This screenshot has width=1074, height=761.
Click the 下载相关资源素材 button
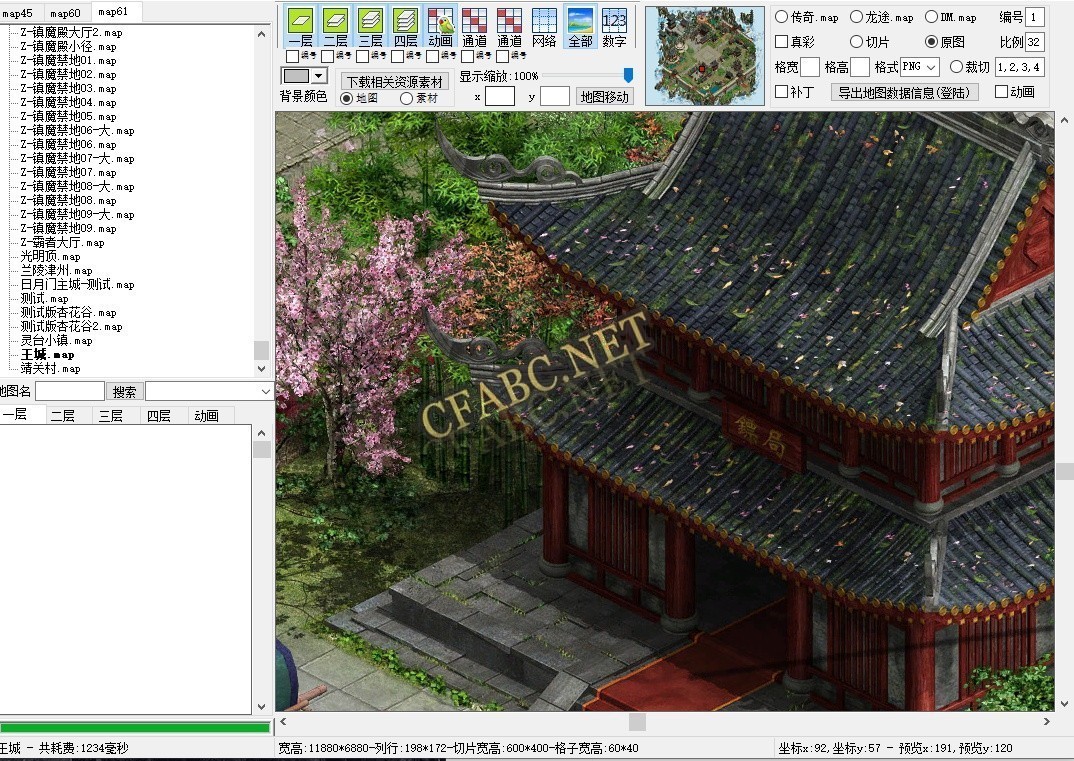coord(395,82)
